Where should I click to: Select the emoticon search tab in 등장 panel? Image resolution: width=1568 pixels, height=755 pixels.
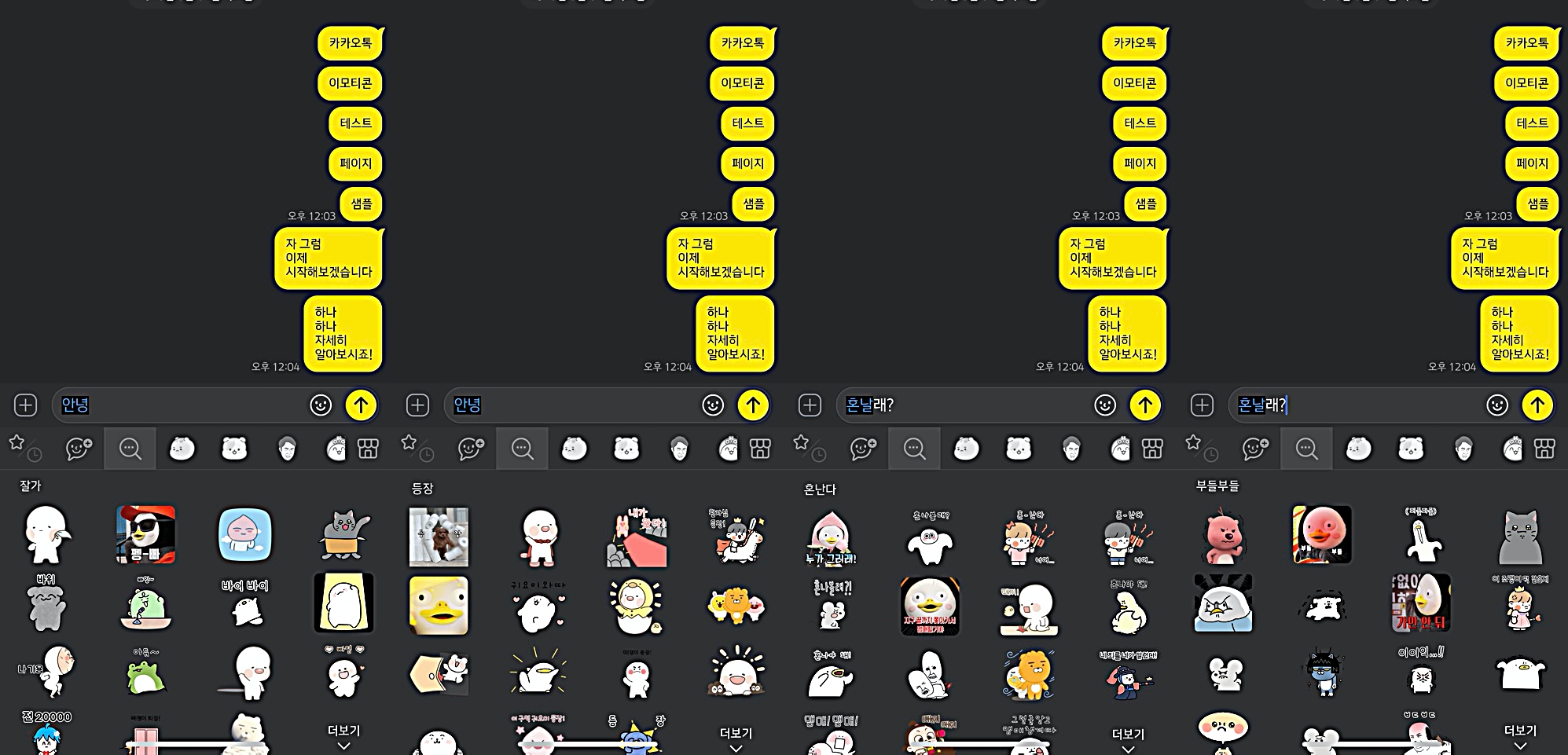coord(522,449)
